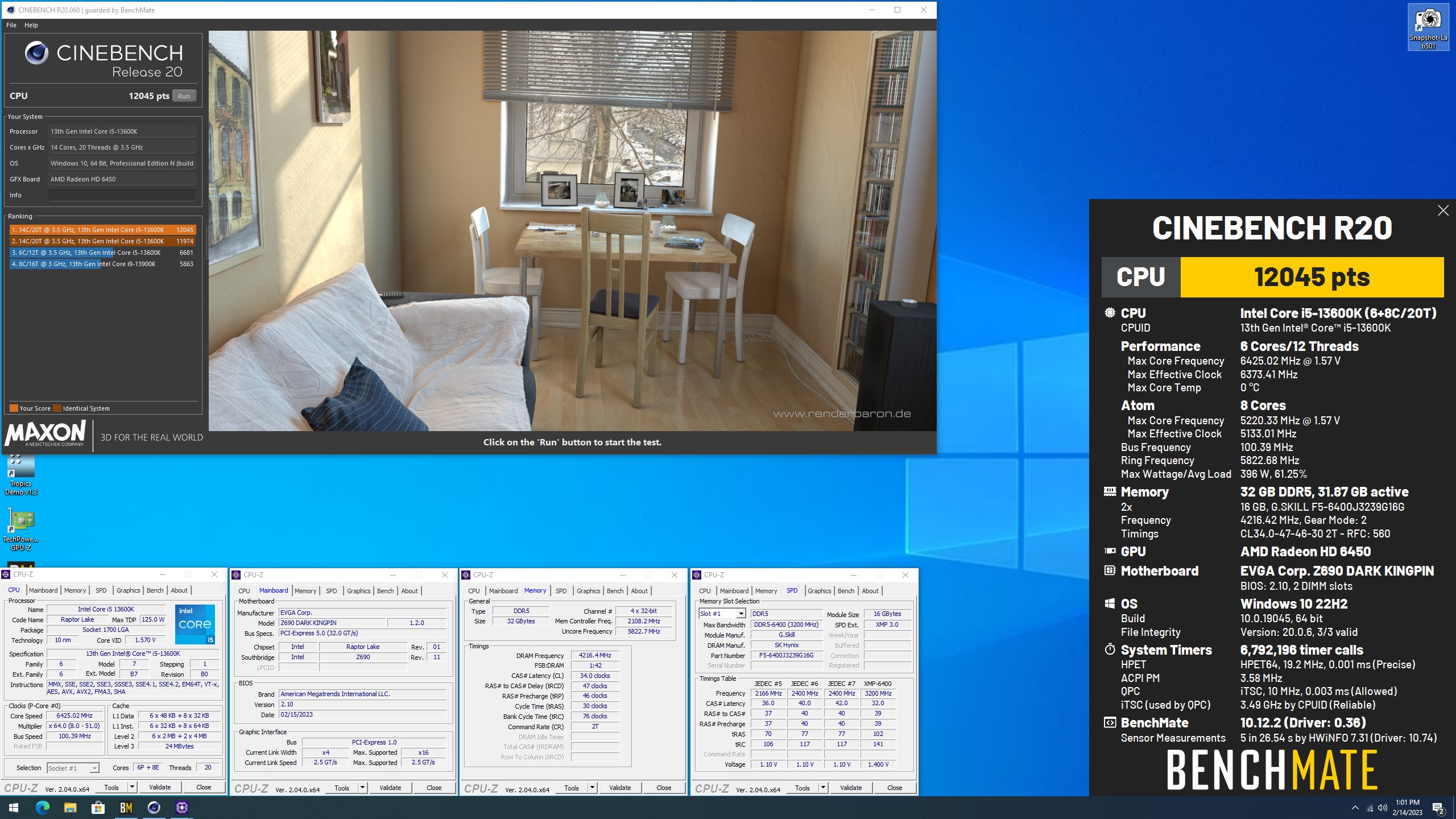The height and width of the screenshot is (819, 1456).
Task: Expand Tools arrow in the CPU-Z Memory window
Action: click(592, 788)
